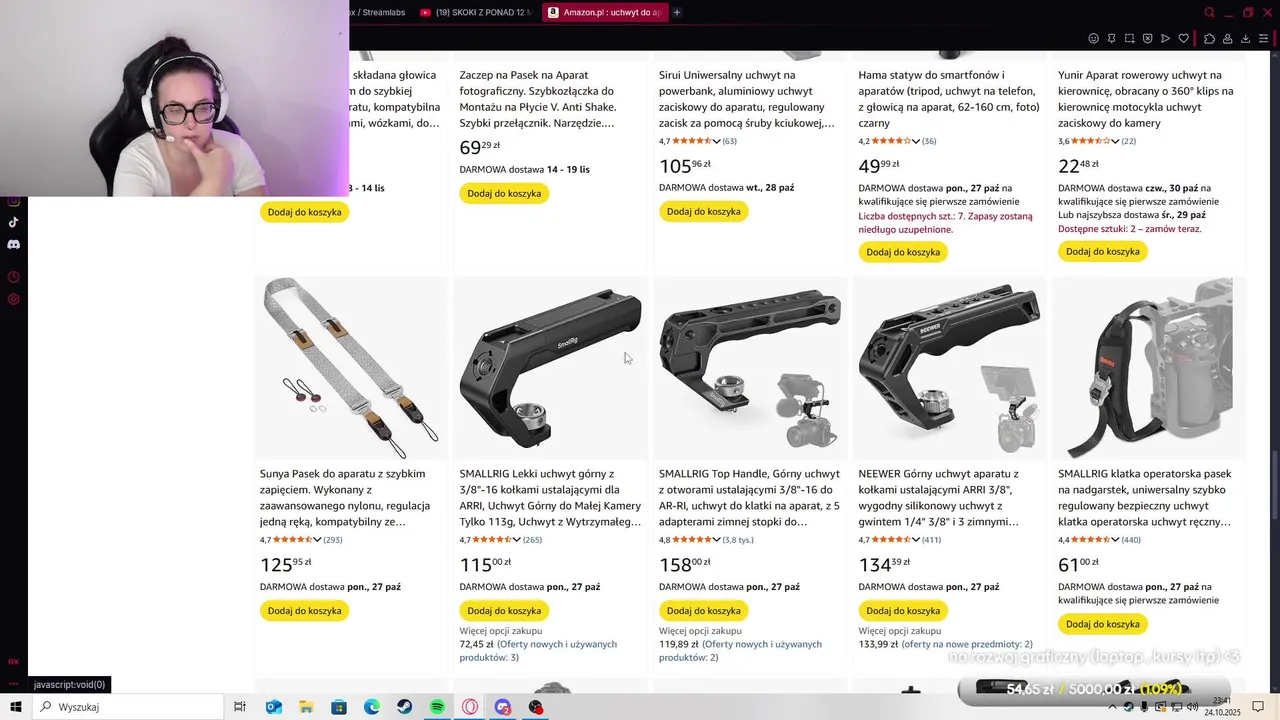
Task: Switch to SKOKI Z PONAD 12 tab
Action: [476, 12]
